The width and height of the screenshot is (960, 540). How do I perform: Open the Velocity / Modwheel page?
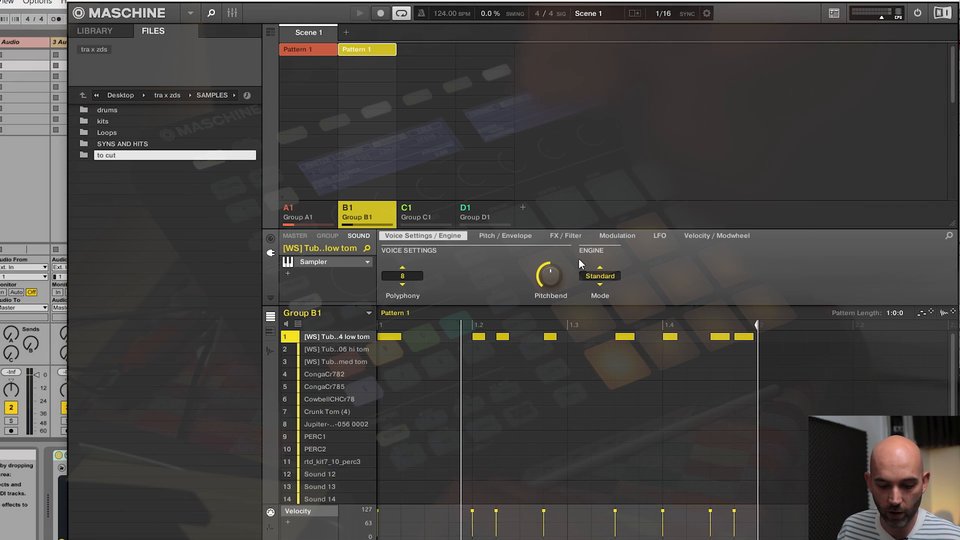(x=717, y=236)
